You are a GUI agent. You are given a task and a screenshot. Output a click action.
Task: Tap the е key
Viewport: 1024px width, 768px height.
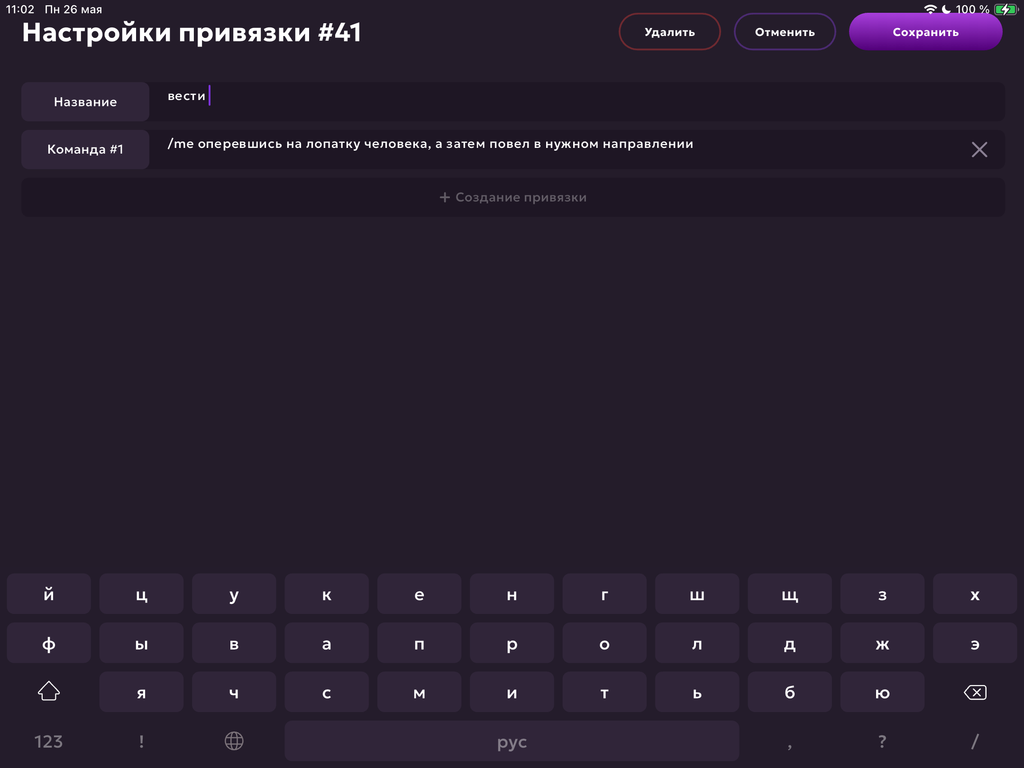click(x=419, y=594)
